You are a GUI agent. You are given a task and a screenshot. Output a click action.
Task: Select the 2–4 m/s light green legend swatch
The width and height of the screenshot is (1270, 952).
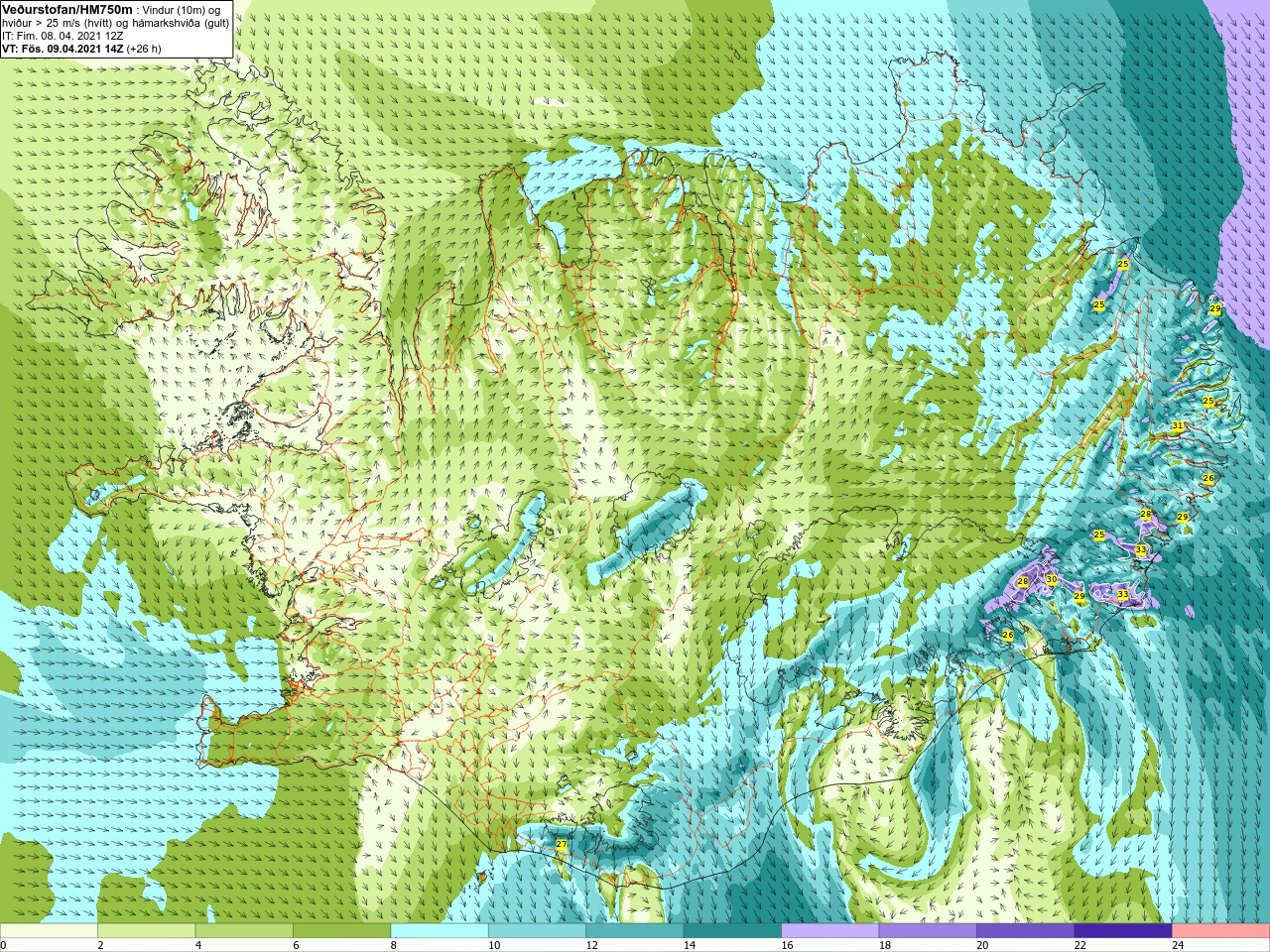pos(147,930)
